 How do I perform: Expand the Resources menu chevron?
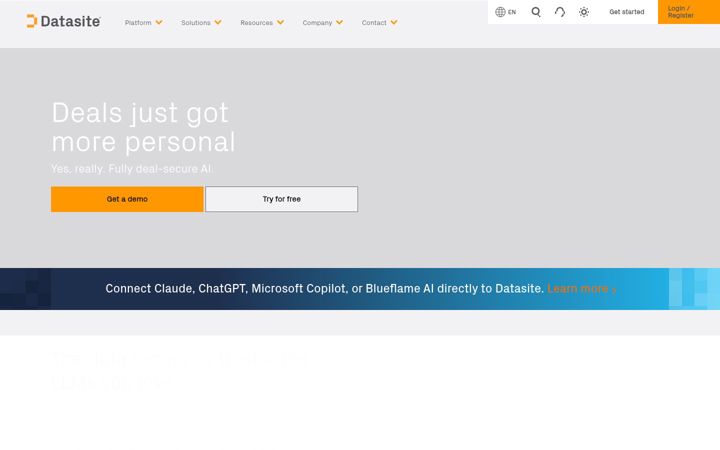pos(280,22)
